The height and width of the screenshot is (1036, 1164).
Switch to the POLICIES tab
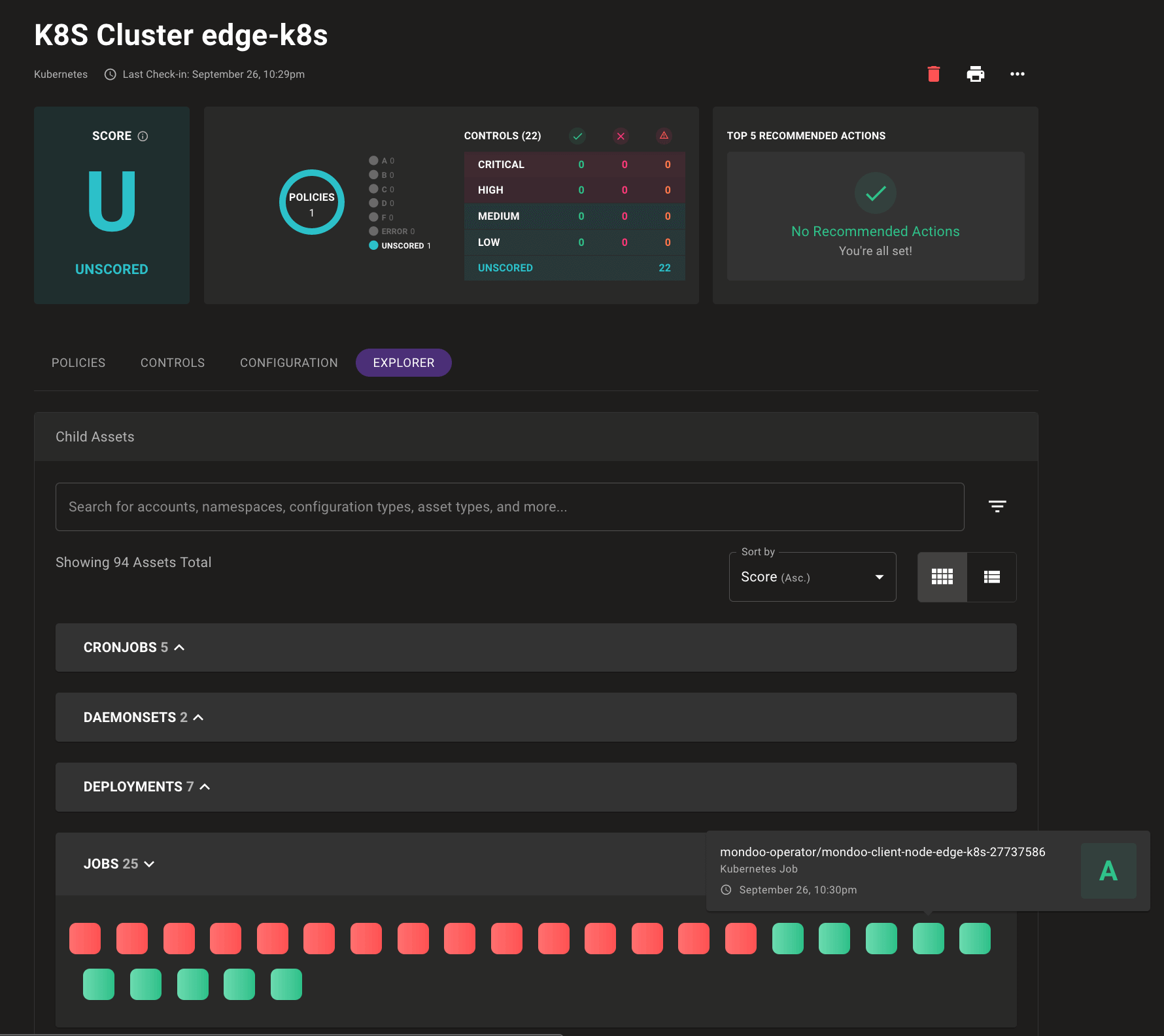click(x=78, y=362)
